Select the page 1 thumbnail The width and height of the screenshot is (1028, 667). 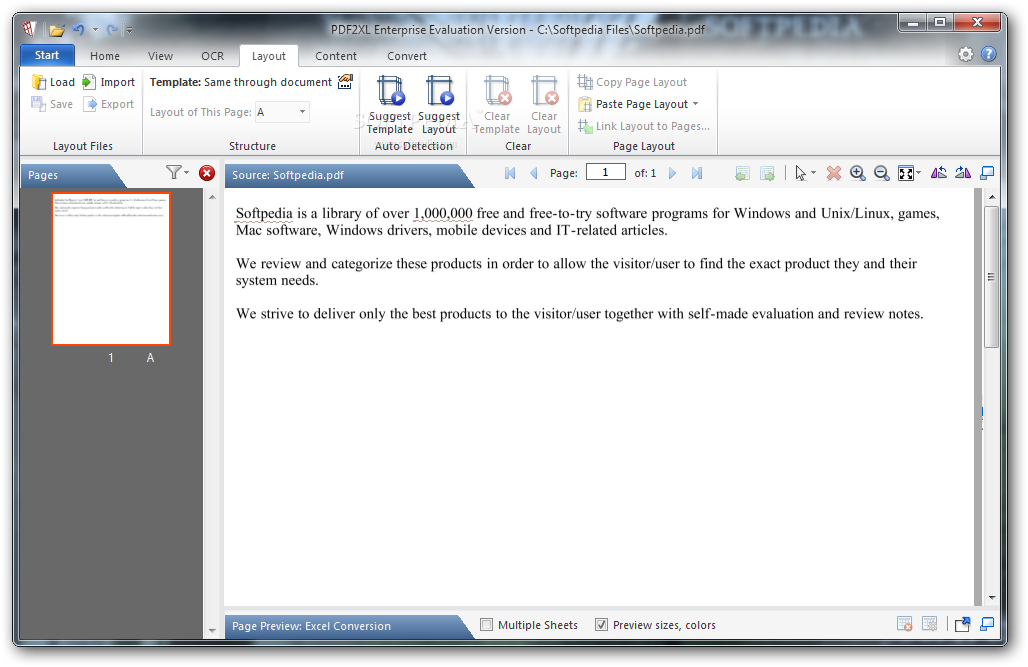tap(111, 269)
